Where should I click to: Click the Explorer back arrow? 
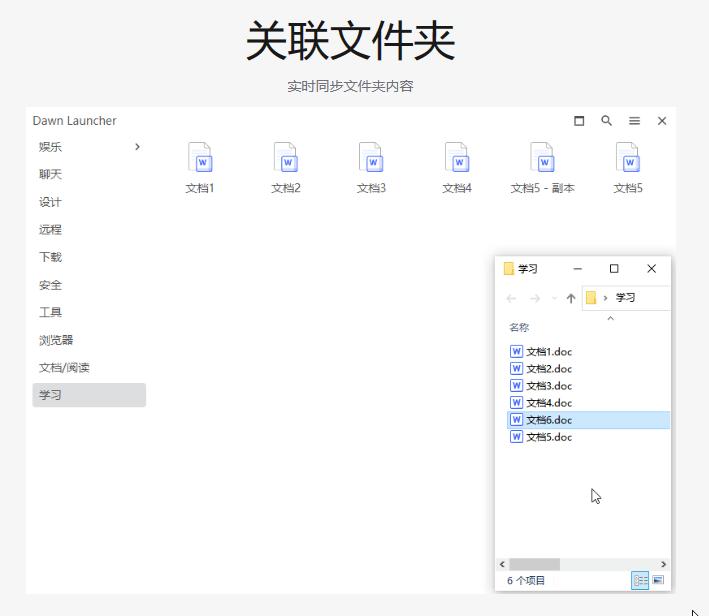(x=512, y=298)
